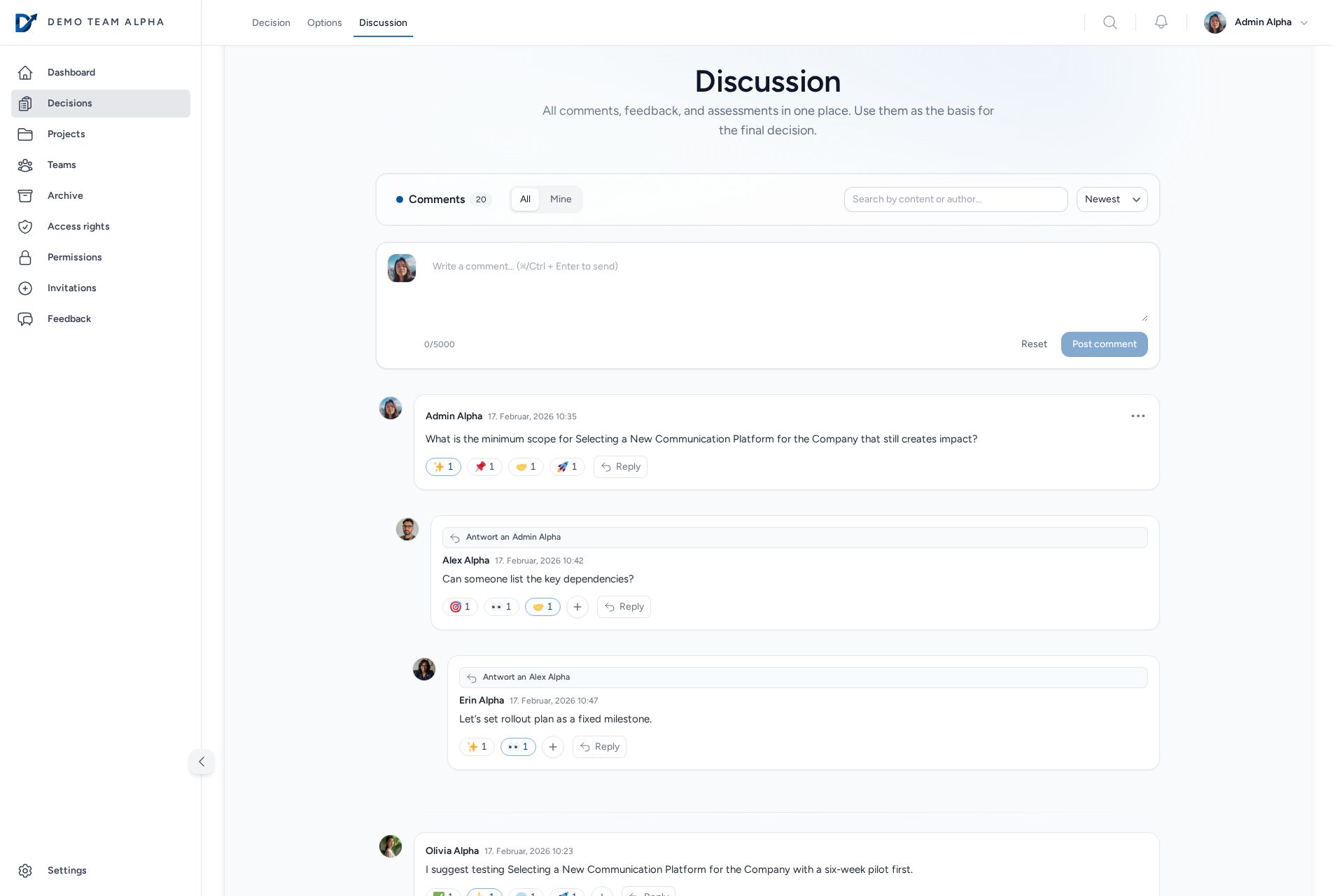
Task: Switch the comments filter to Mine
Action: click(560, 199)
